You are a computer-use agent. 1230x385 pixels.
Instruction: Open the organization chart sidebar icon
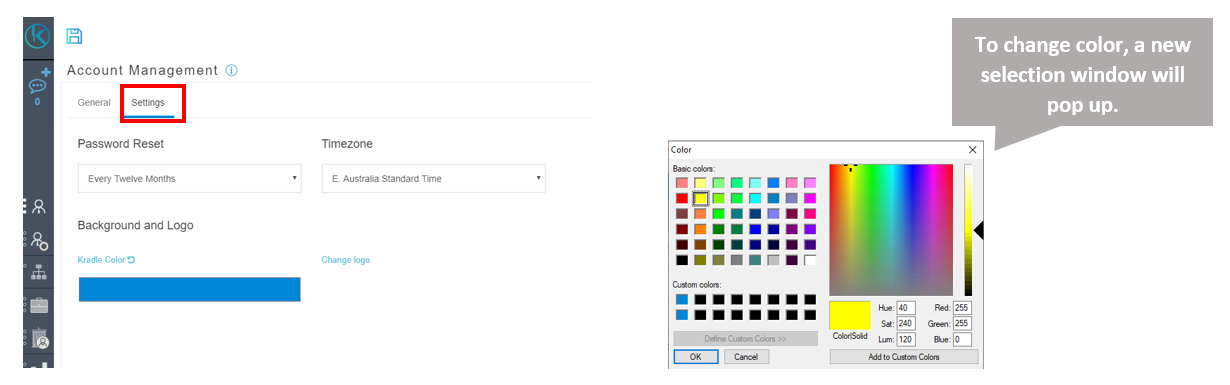click(x=39, y=272)
